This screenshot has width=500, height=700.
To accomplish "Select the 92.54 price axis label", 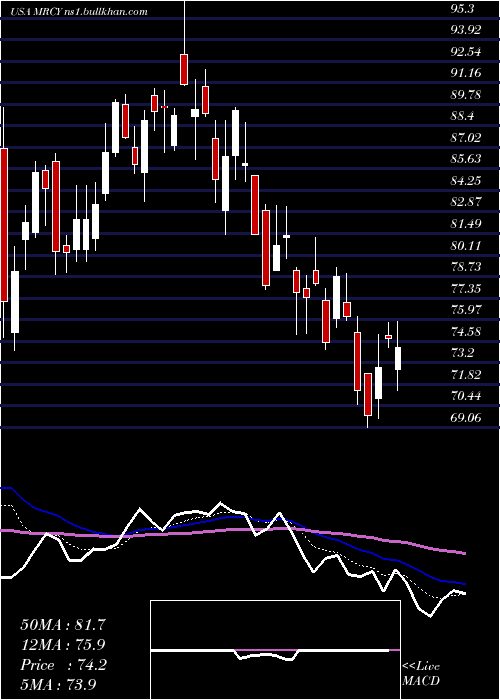I will tap(466, 51).
